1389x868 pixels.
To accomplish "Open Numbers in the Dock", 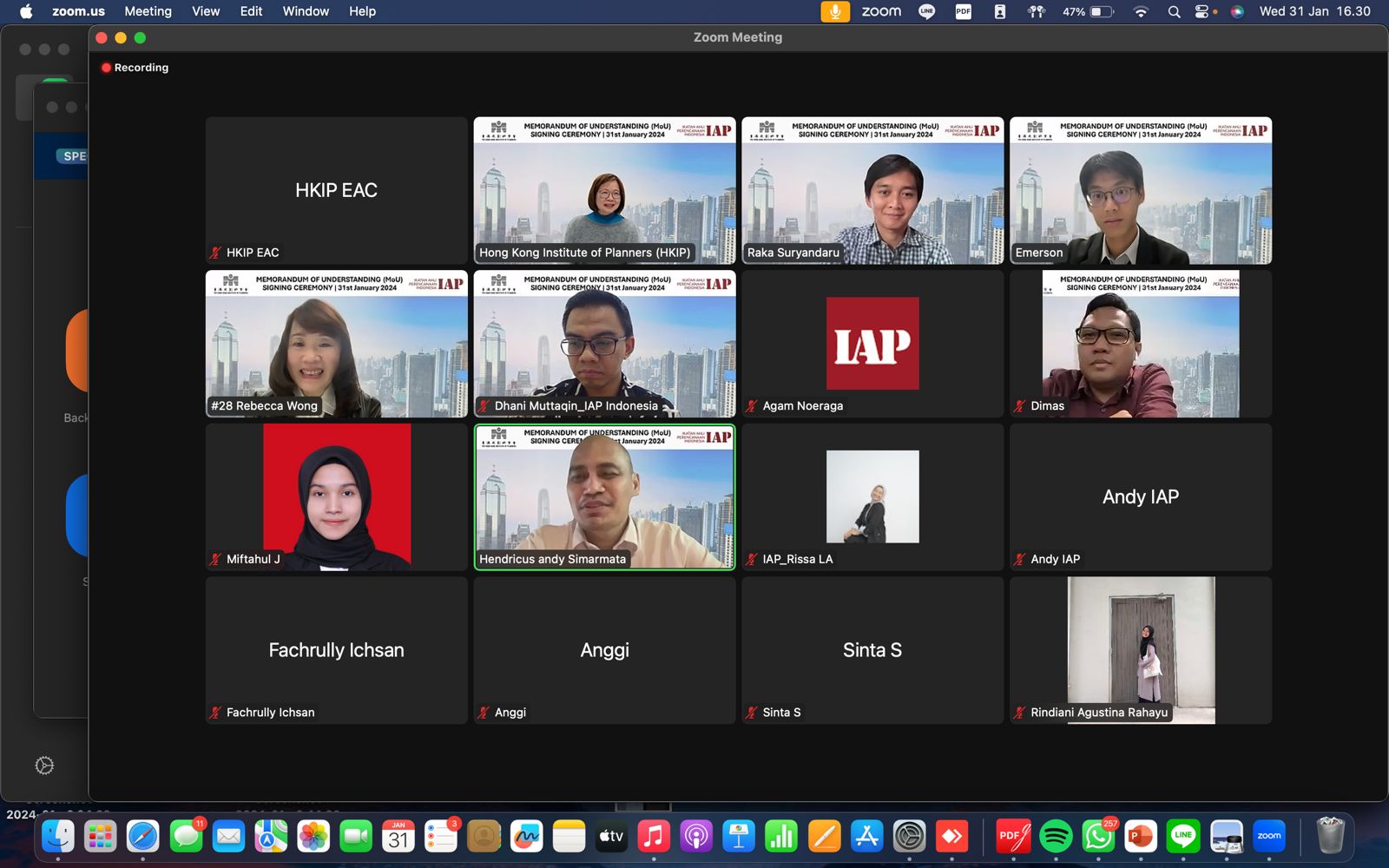I will [781, 837].
